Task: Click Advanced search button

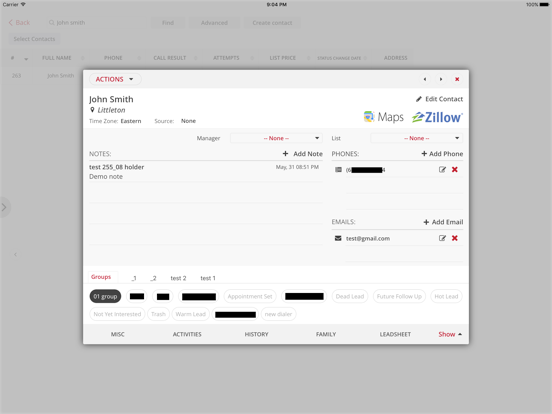Action: coord(214,23)
